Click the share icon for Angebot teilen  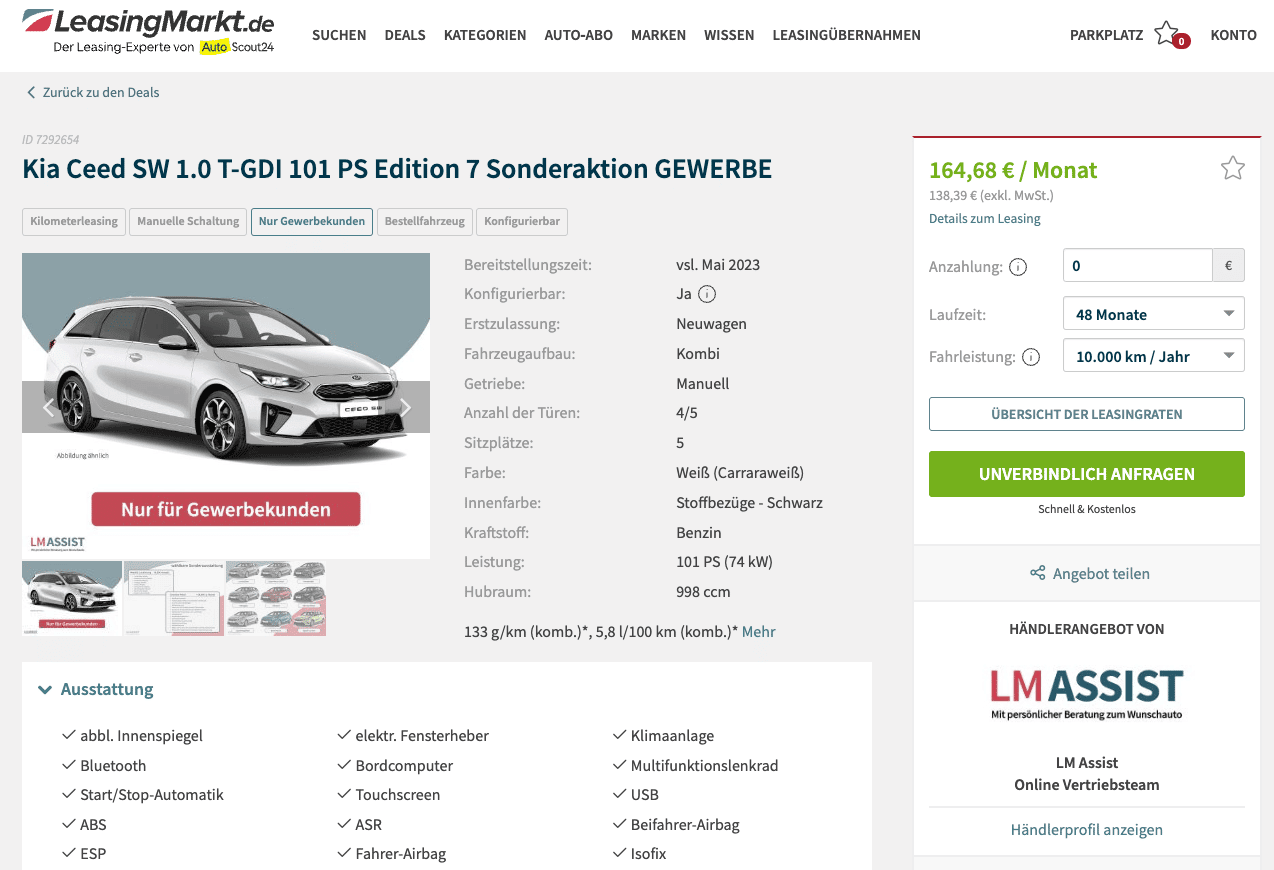tap(1038, 574)
